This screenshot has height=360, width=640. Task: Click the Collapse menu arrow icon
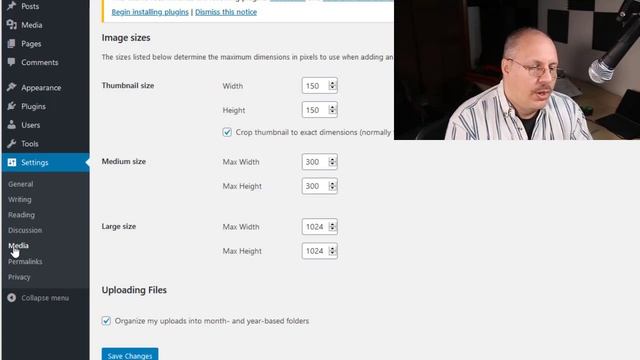(x=11, y=298)
